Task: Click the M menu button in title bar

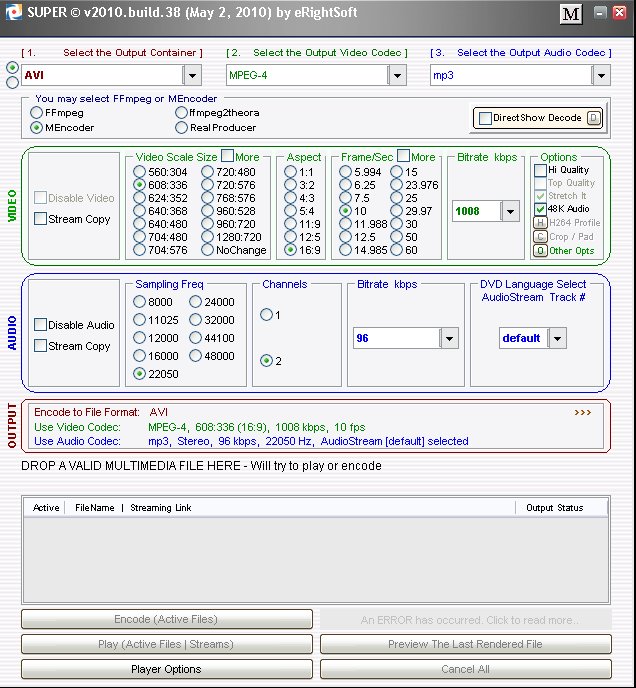Action: pos(571,14)
